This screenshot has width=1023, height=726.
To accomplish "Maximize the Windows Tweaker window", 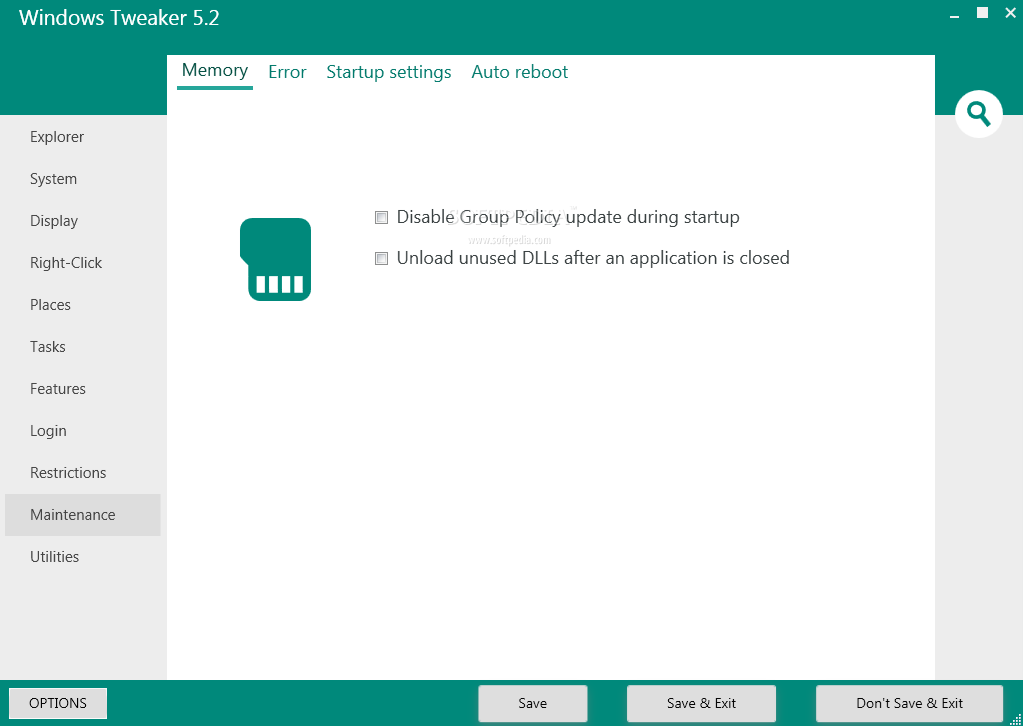I will click(x=982, y=12).
